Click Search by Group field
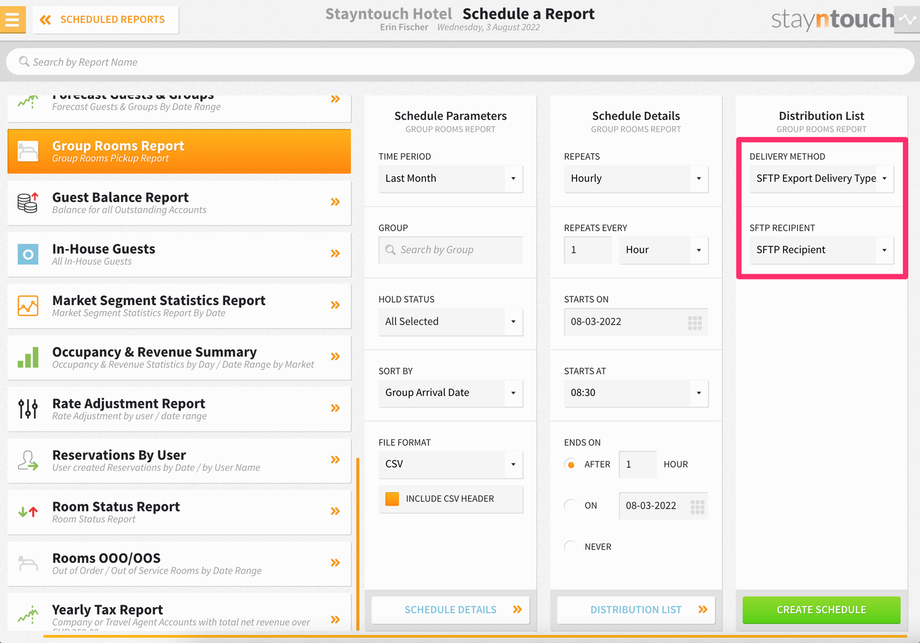 click(451, 250)
